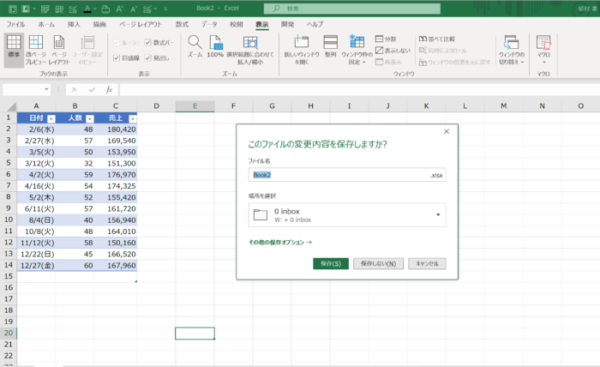Open filter dropdown on 売上 column
Screen dimensions: 600x367
132,119
